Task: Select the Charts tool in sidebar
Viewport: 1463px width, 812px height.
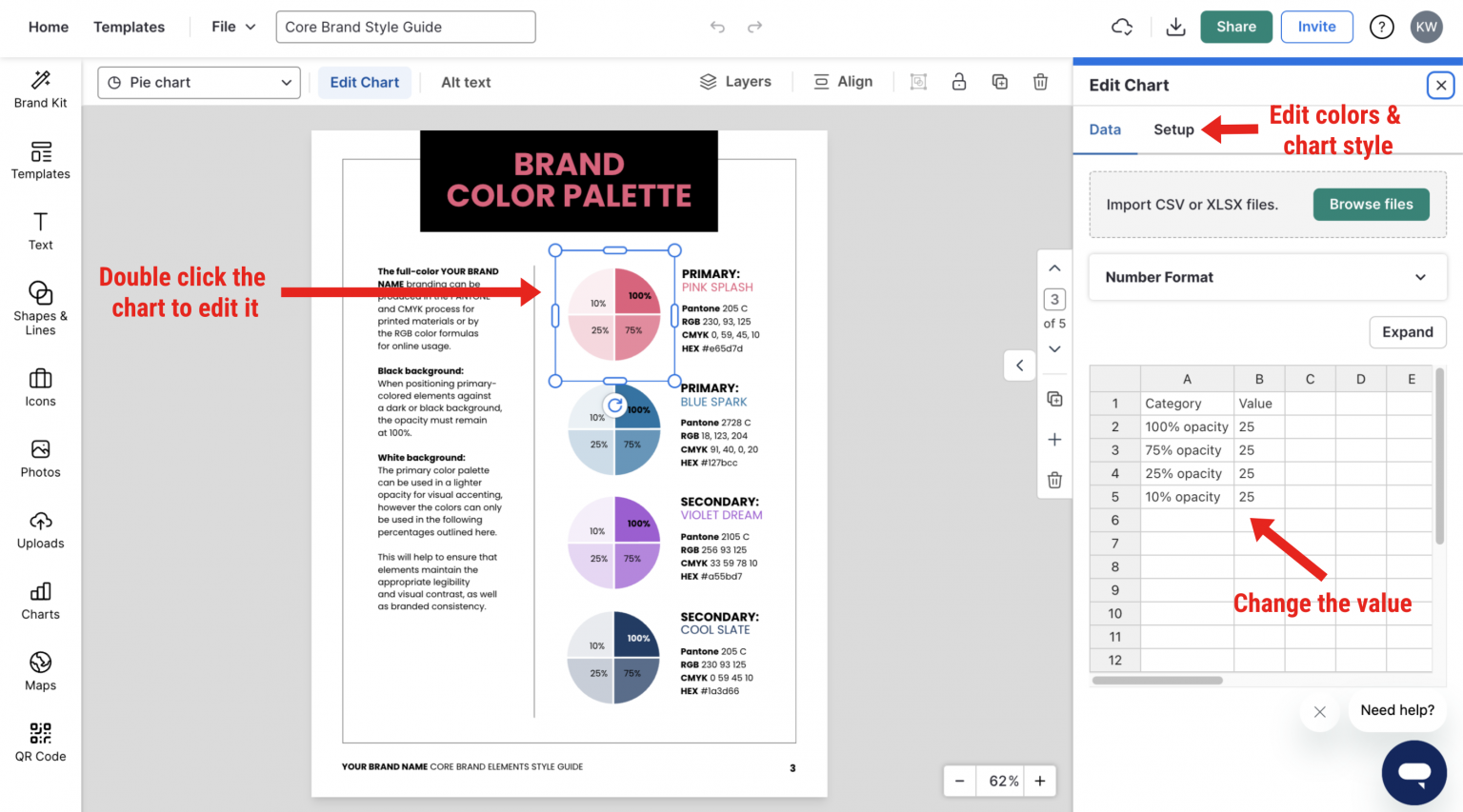Action: tap(40, 602)
